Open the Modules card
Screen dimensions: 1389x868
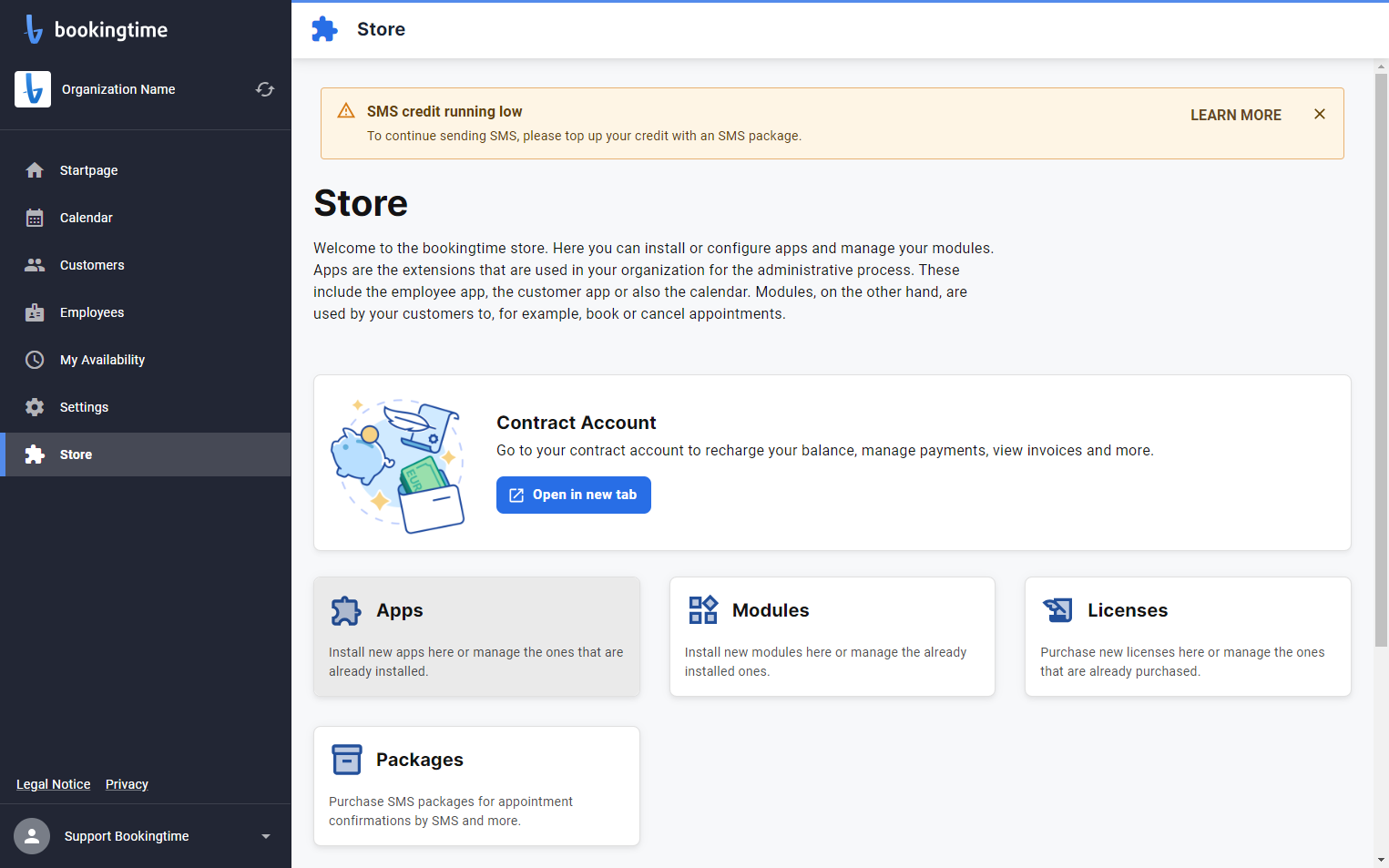pos(832,637)
